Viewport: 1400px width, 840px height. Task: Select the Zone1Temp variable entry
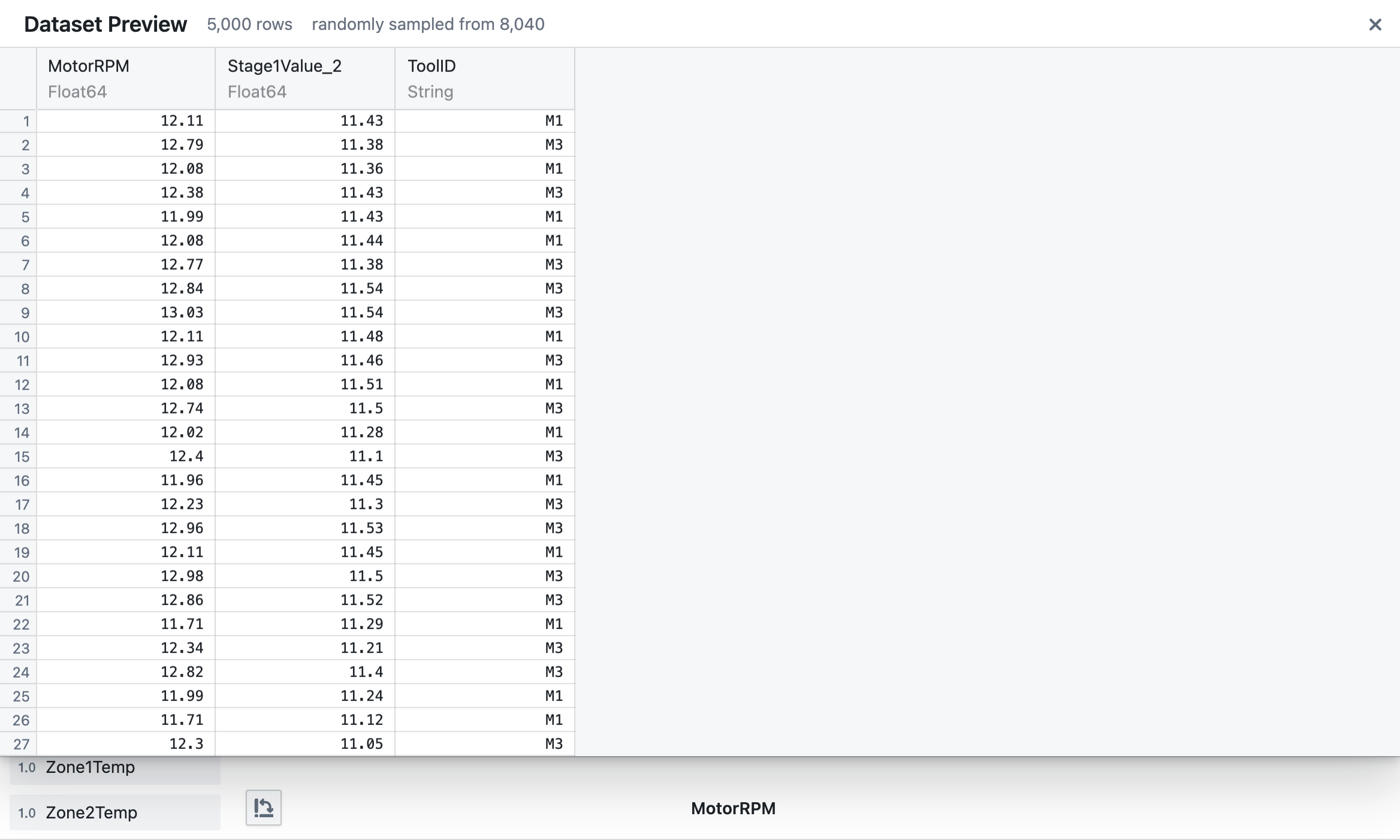[x=90, y=767]
